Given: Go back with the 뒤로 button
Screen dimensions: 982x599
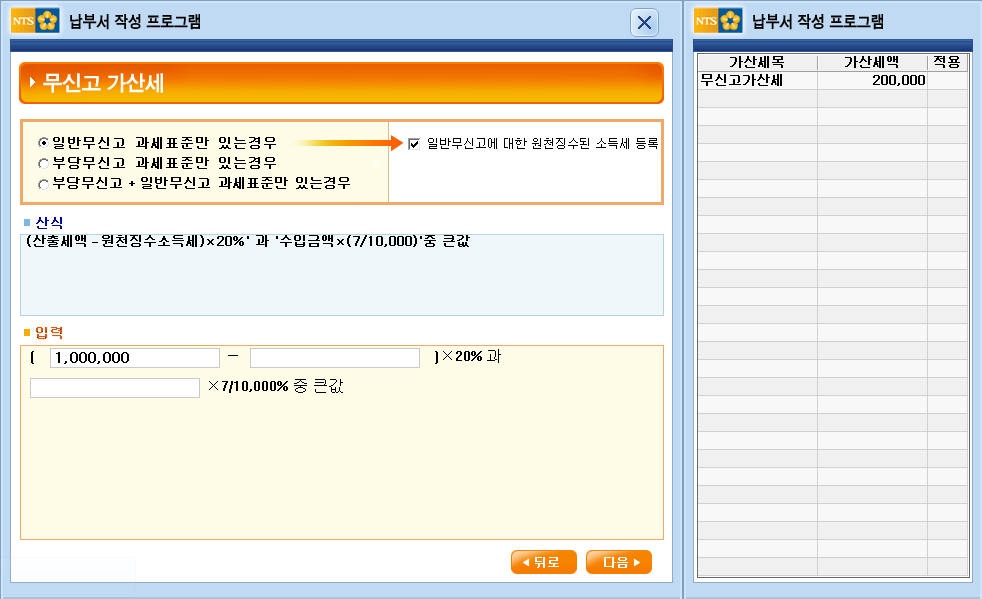Looking at the screenshot, I should pos(544,562).
